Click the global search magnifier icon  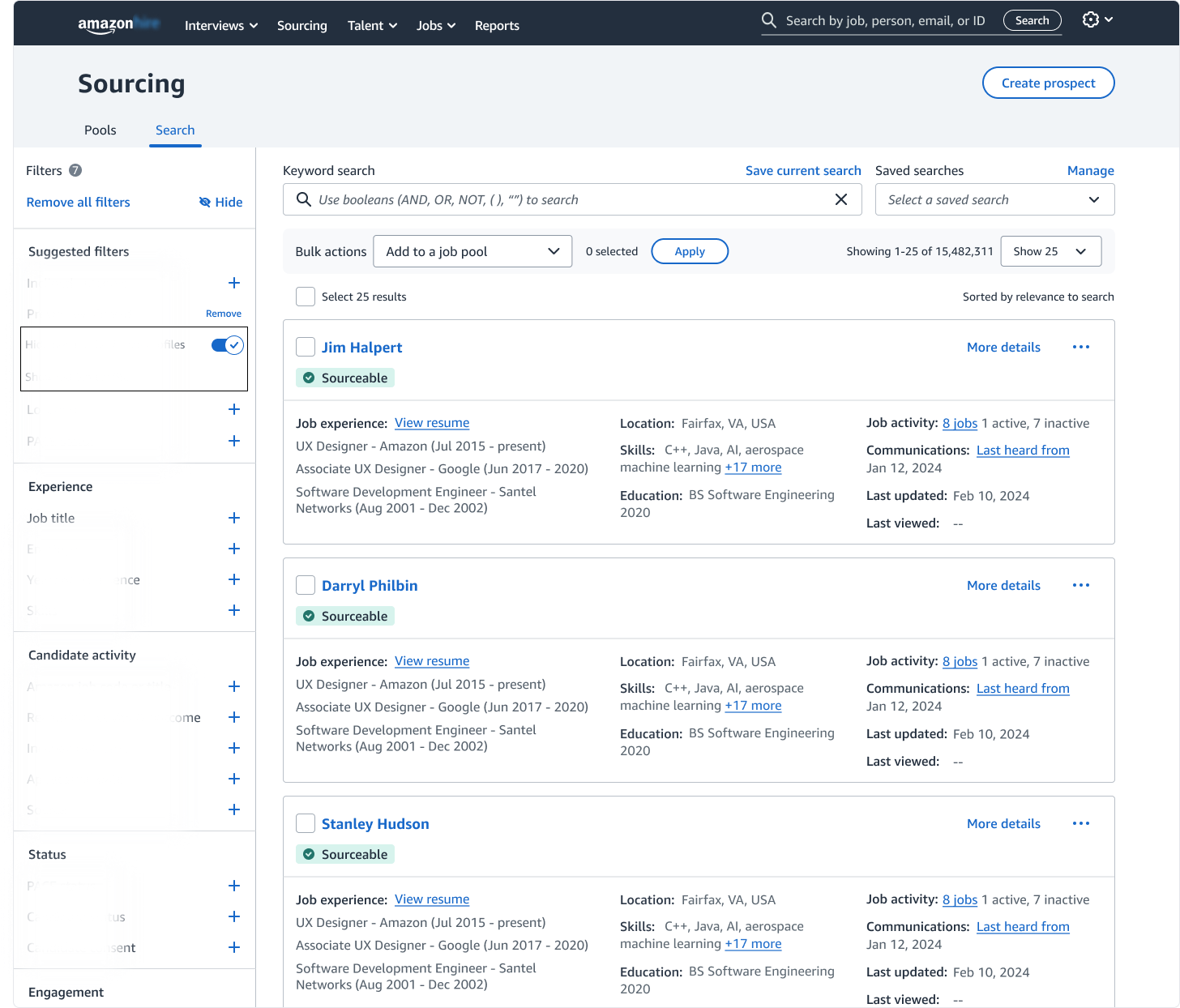tap(769, 20)
